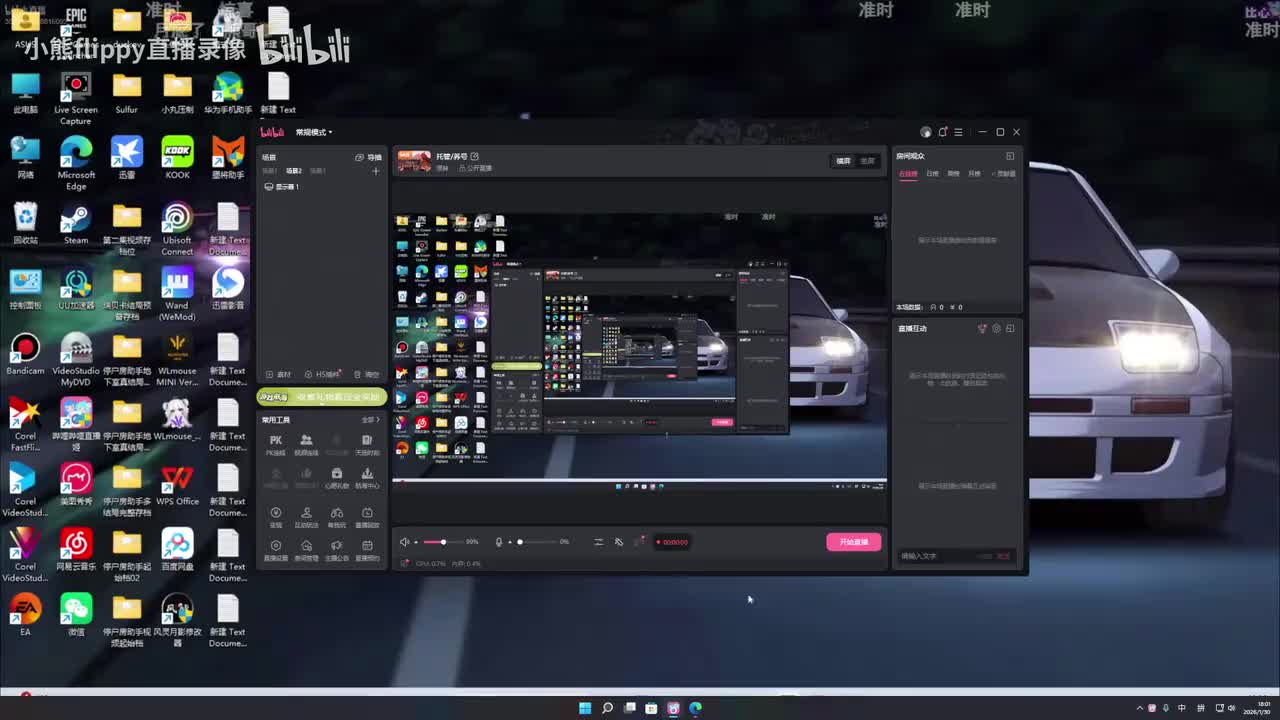Select the 场景2 scene tab

(x=294, y=171)
